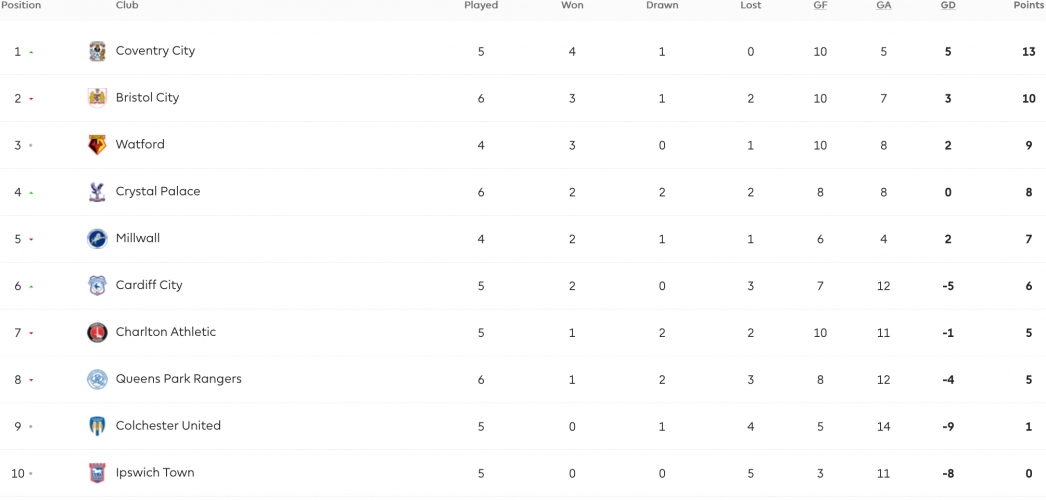Click the Points column header
1046x500 pixels.
tap(1028, 5)
